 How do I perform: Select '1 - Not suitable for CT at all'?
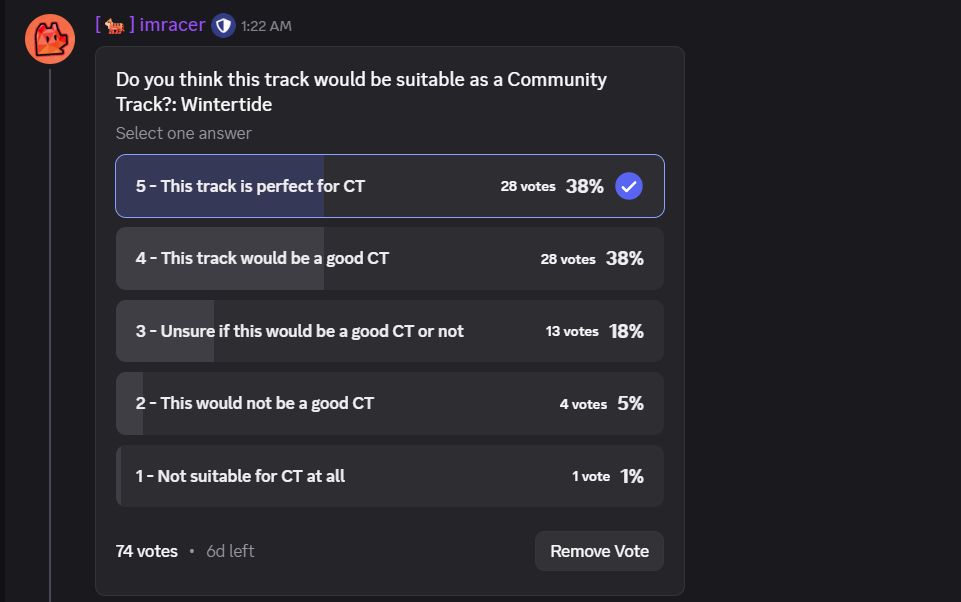coord(390,476)
